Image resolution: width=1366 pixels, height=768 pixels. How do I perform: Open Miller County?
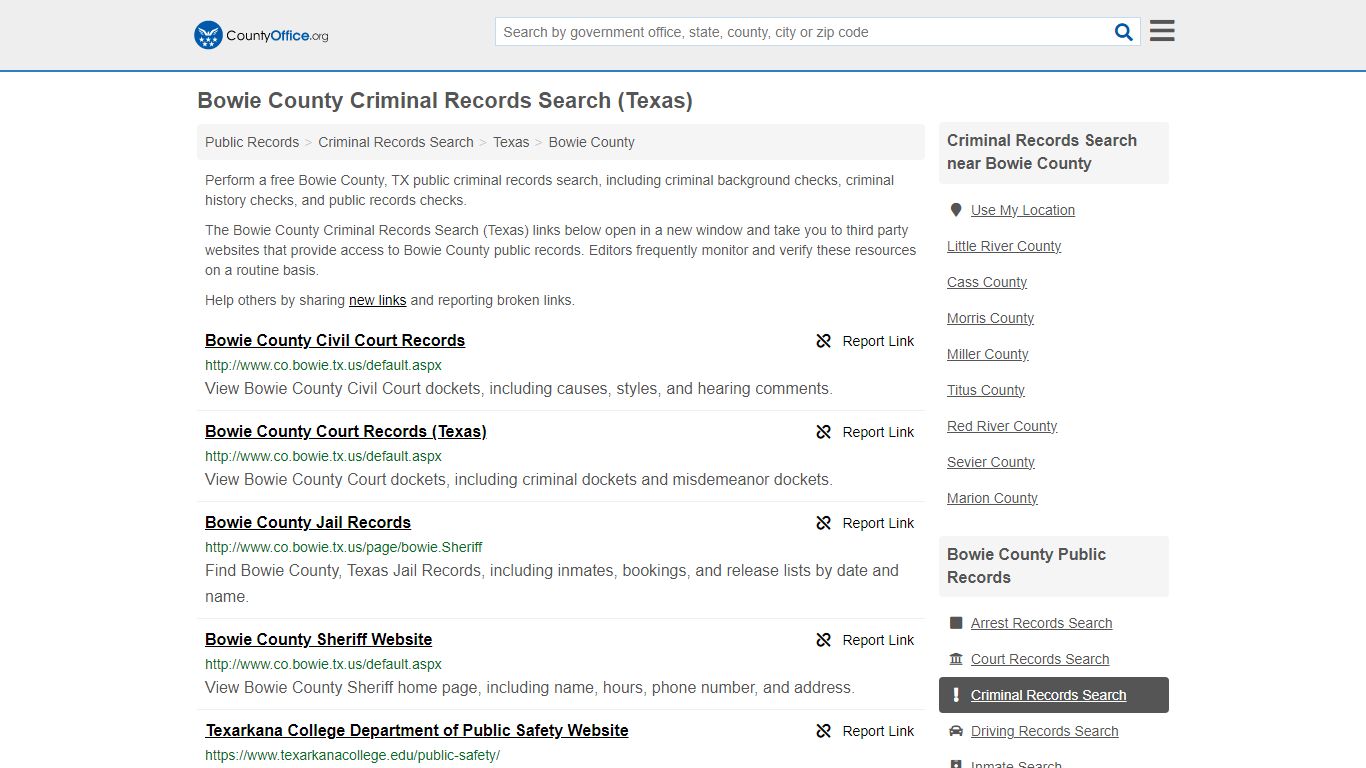pyautogui.click(x=987, y=354)
